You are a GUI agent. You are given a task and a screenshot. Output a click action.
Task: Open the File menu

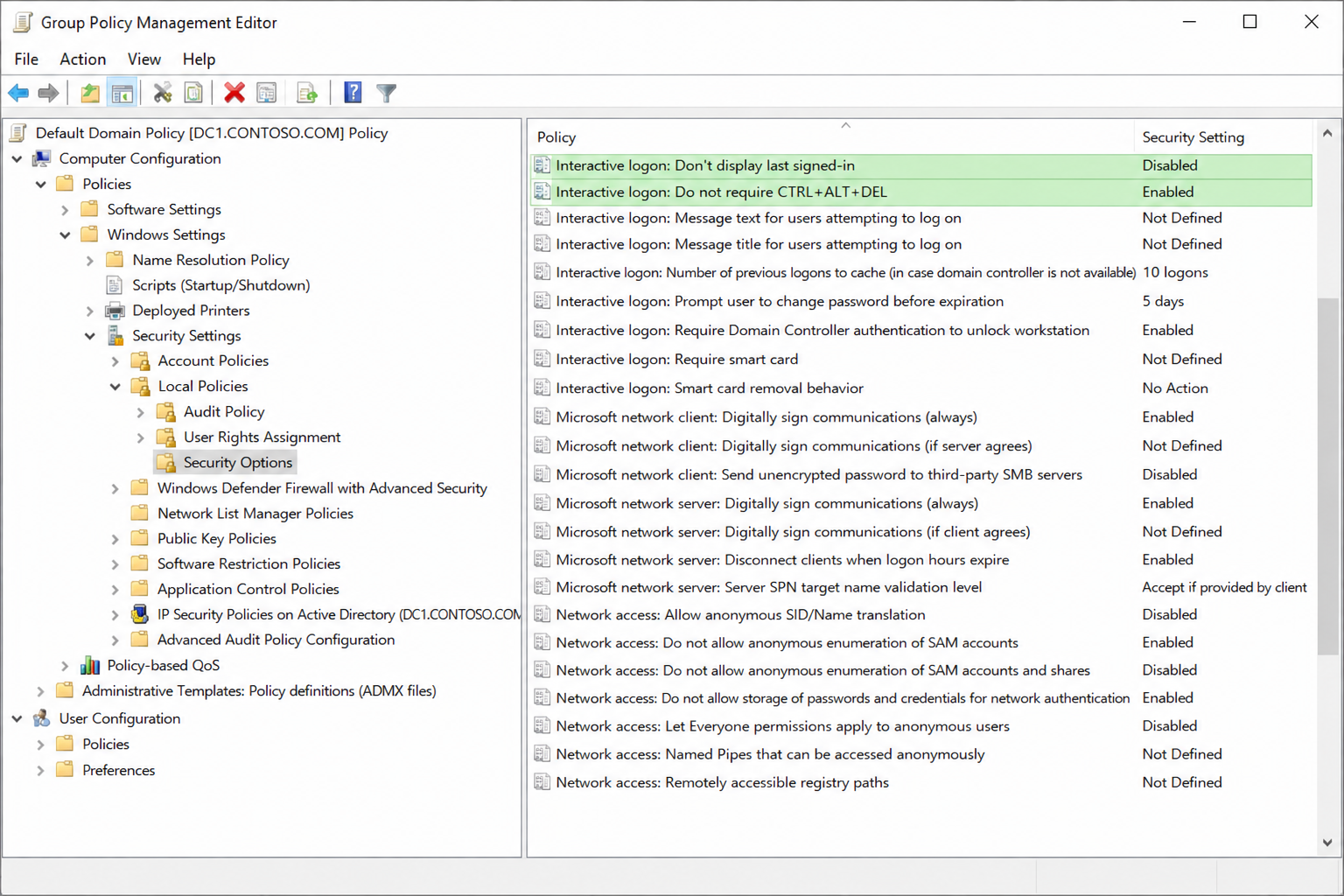26,59
